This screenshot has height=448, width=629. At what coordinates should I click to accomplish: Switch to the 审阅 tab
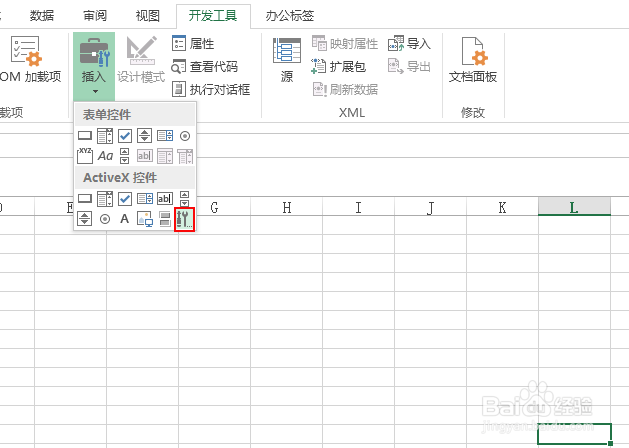95,16
